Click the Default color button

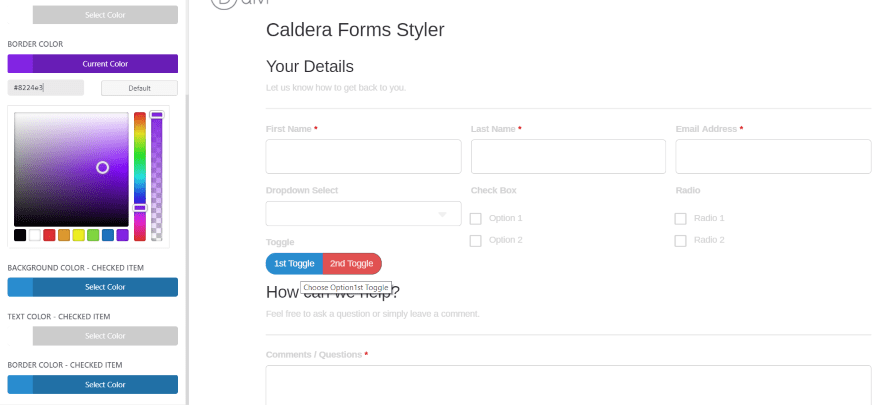(x=139, y=88)
